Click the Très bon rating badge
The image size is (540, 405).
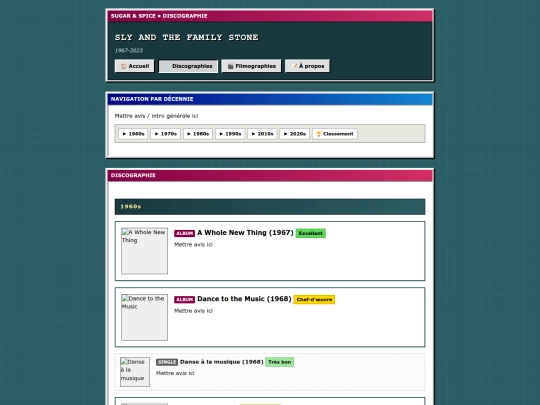click(x=280, y=362)
